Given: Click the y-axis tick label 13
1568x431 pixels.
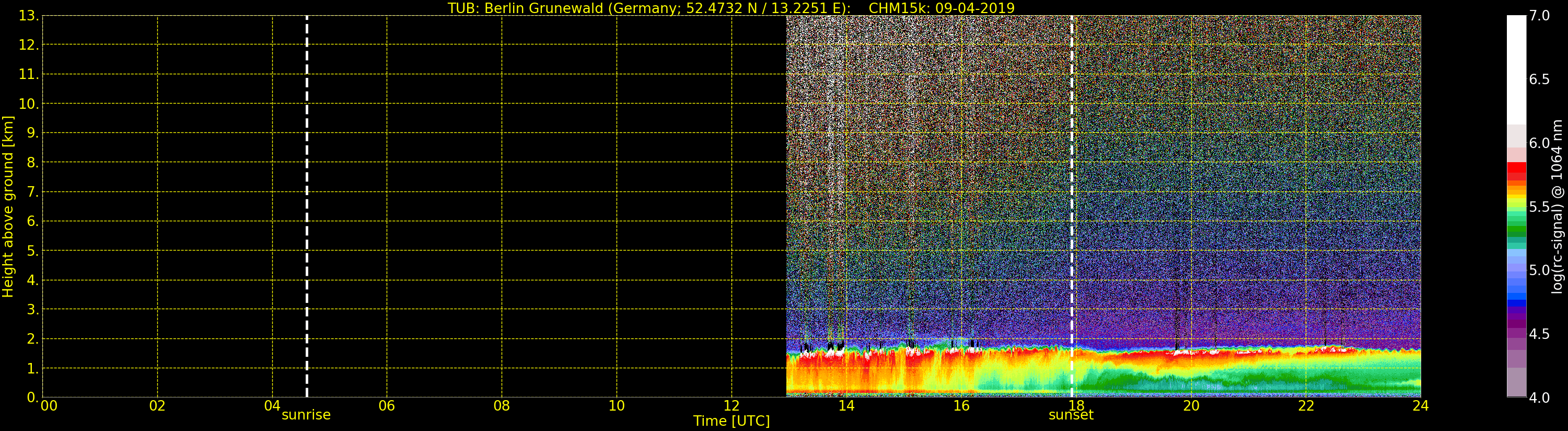Looking at the screenshot, I should coord(28,16).
